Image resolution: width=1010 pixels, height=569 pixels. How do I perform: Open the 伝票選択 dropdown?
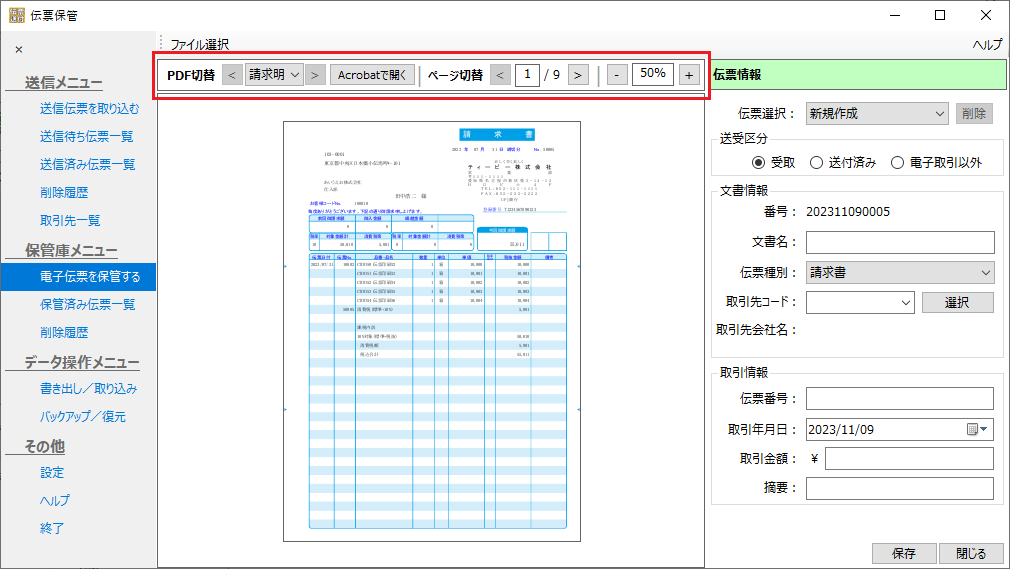point(876,113)
